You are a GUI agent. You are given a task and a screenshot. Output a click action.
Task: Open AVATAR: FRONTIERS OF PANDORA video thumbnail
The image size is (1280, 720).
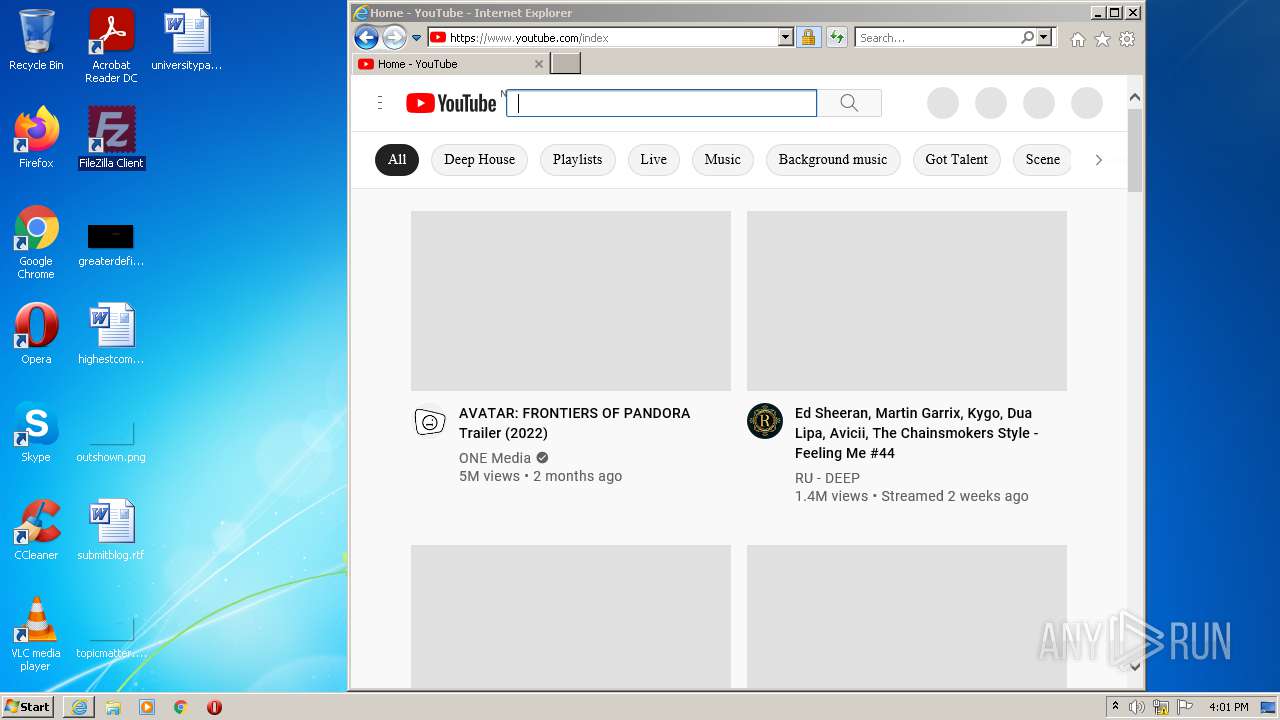tap(571, 301)
